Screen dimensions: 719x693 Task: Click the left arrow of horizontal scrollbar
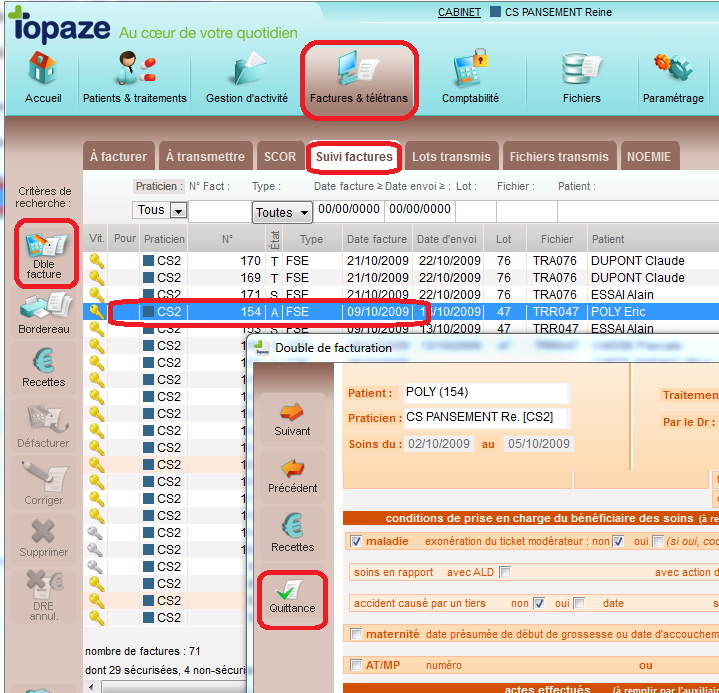pyautogui.click(x=91, y=687)
